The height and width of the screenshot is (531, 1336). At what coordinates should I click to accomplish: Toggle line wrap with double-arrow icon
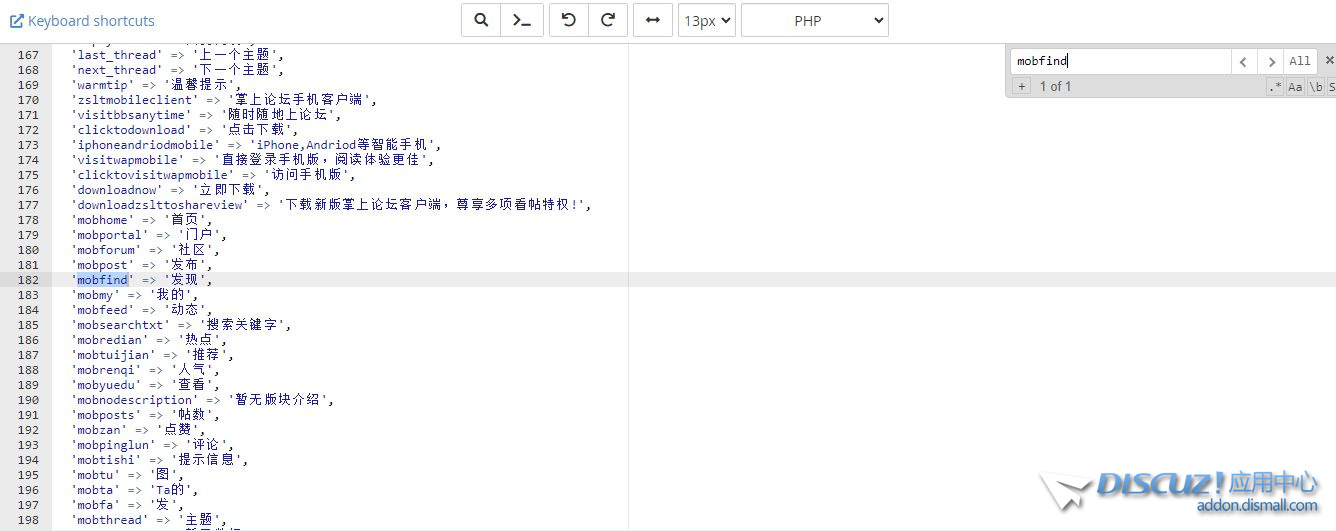(652, 20)
